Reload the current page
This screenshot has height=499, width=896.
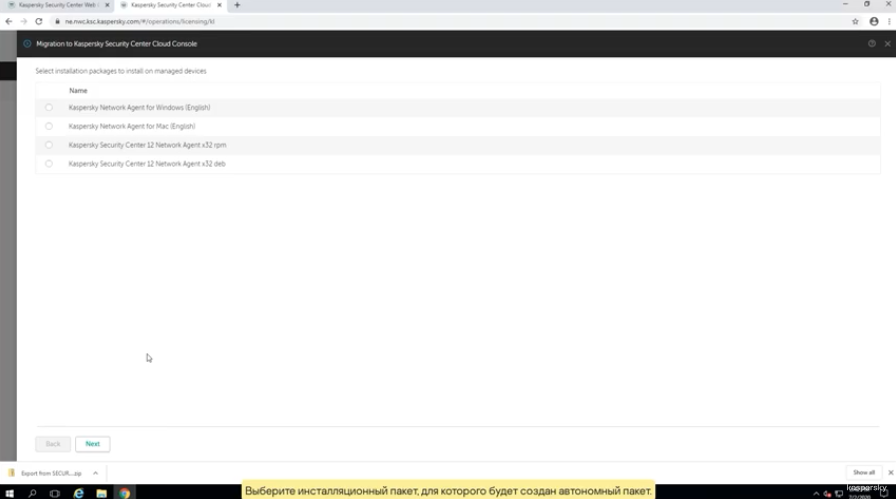click(x=39, y=22)
